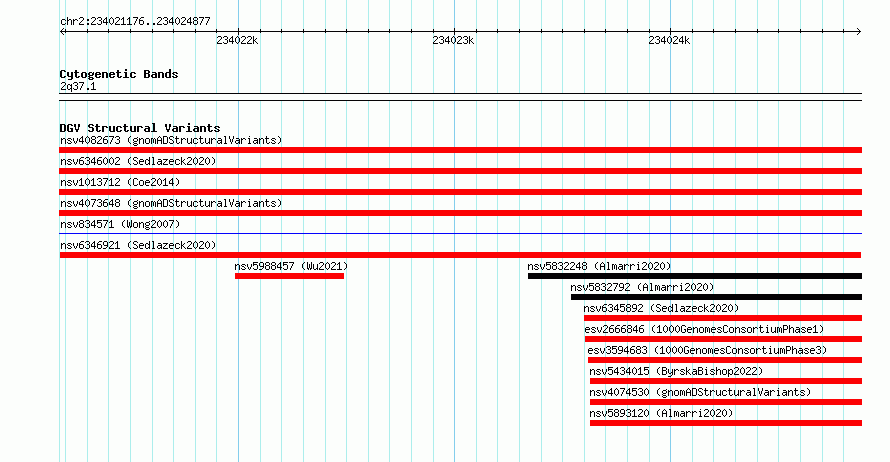This screenshot has width=890, height=462.
Task: Open esv2666846 1000GenomesConsortiumPhase1 label
Action: [x=704, y=329]
